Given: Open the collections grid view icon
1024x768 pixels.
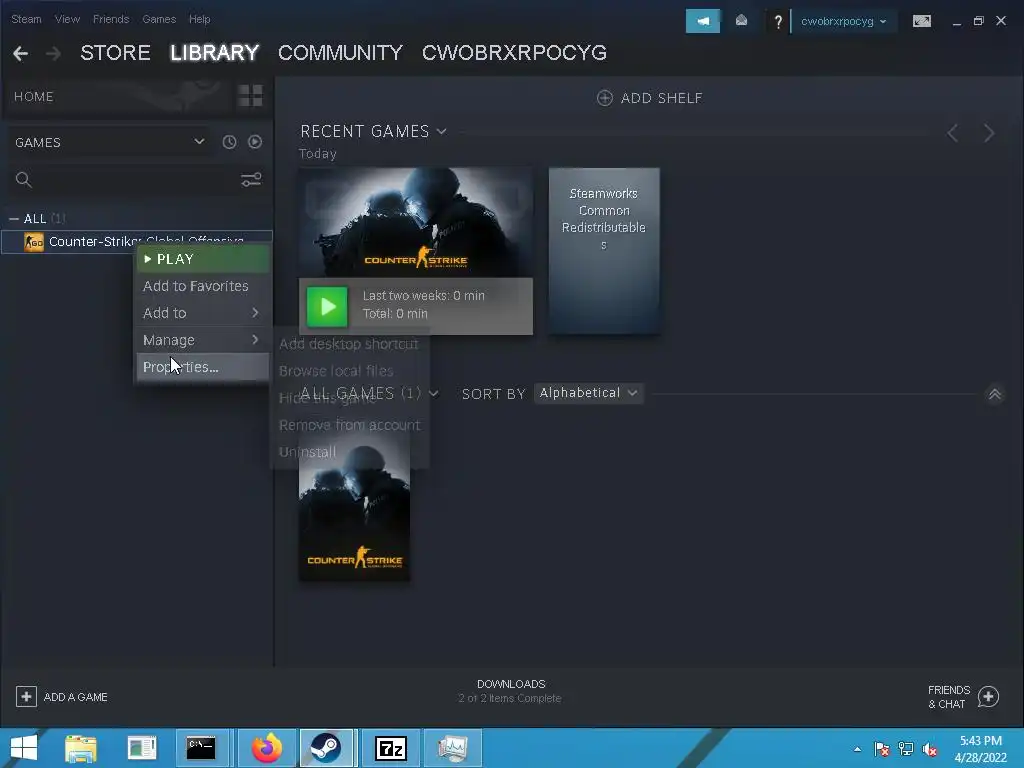Looking at the screenshot, I should click(250, 96).
